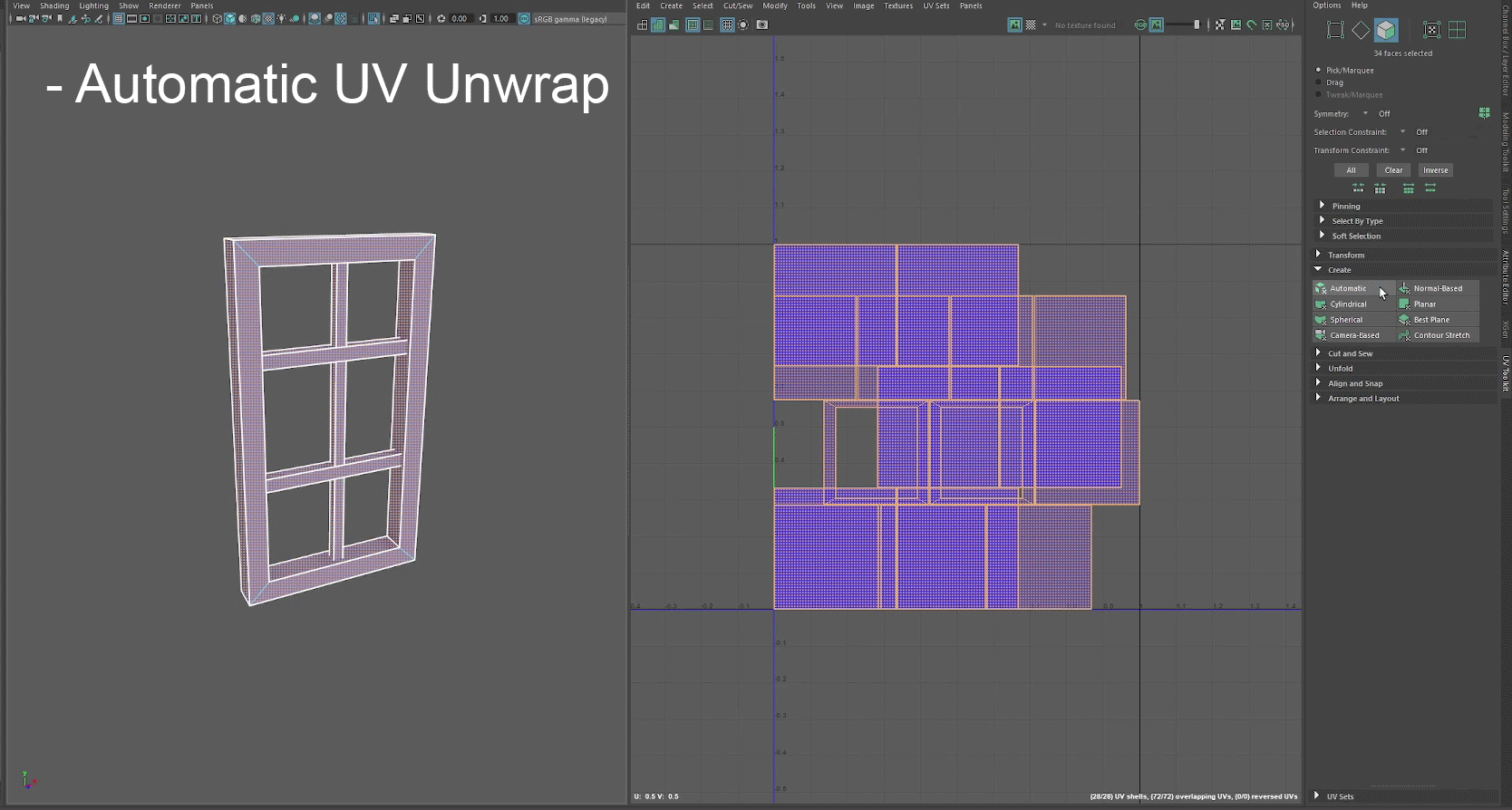
Task: Select face selection mode cube icon
Action: pos(1386,30)
